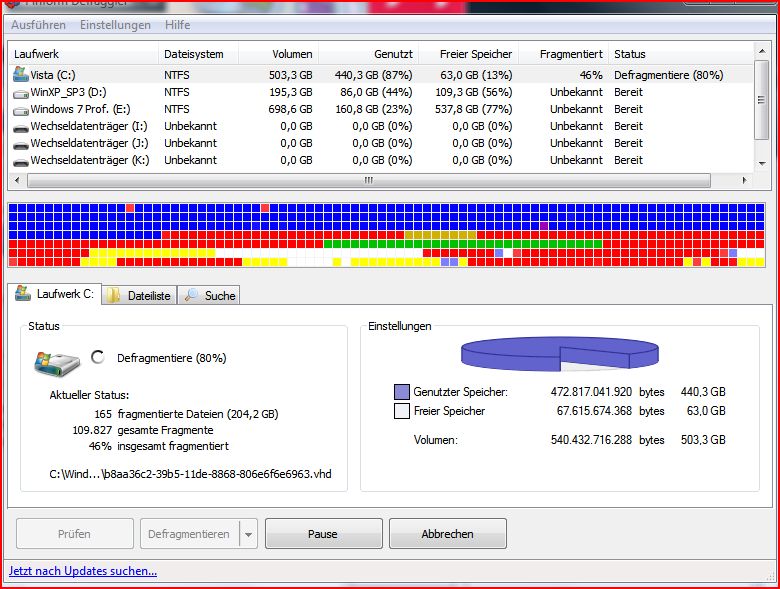Pause the defragmentation
This screenshot has width=780, height=589.
tap(323, 534)
